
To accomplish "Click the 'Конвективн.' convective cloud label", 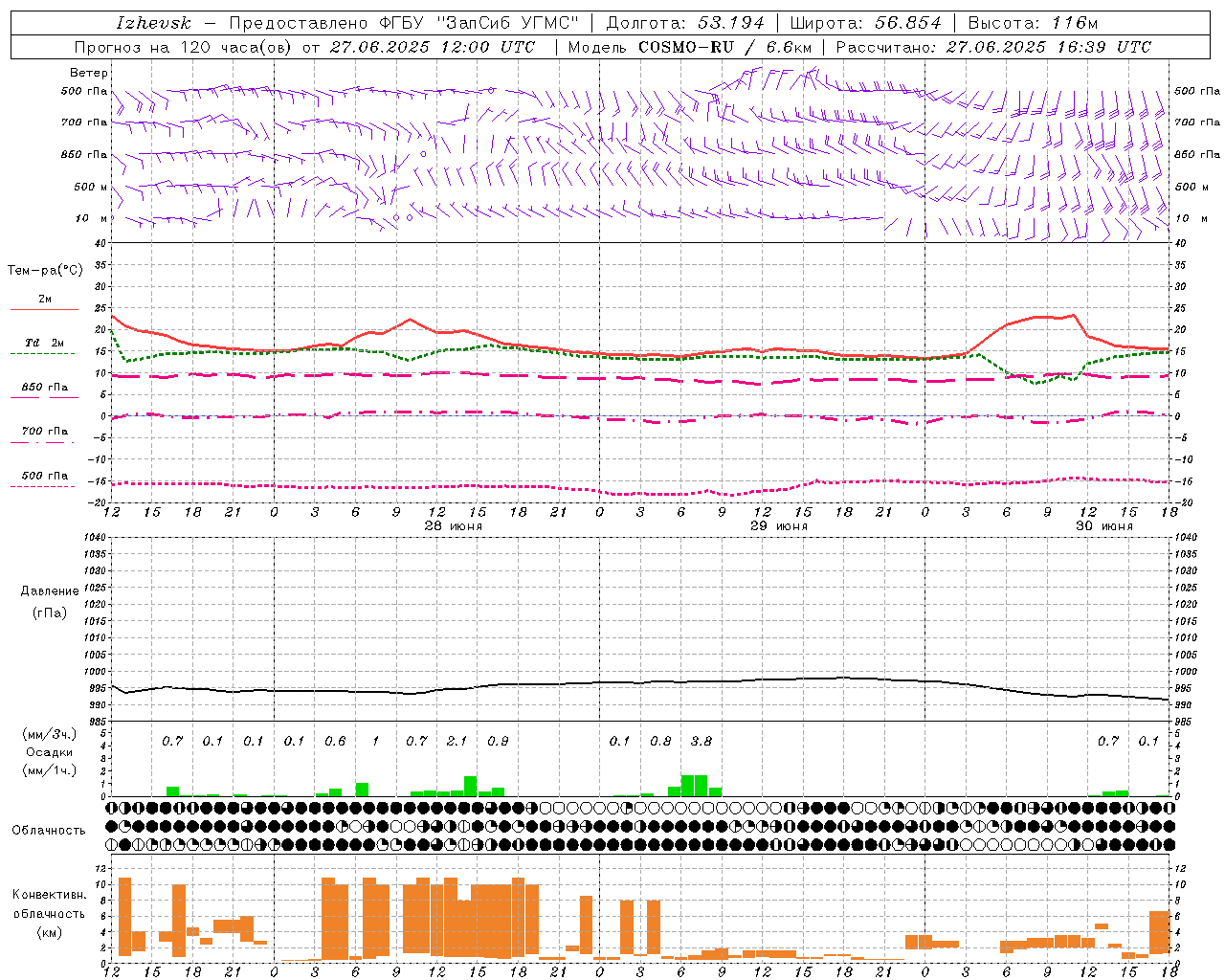I will (49, 895).
